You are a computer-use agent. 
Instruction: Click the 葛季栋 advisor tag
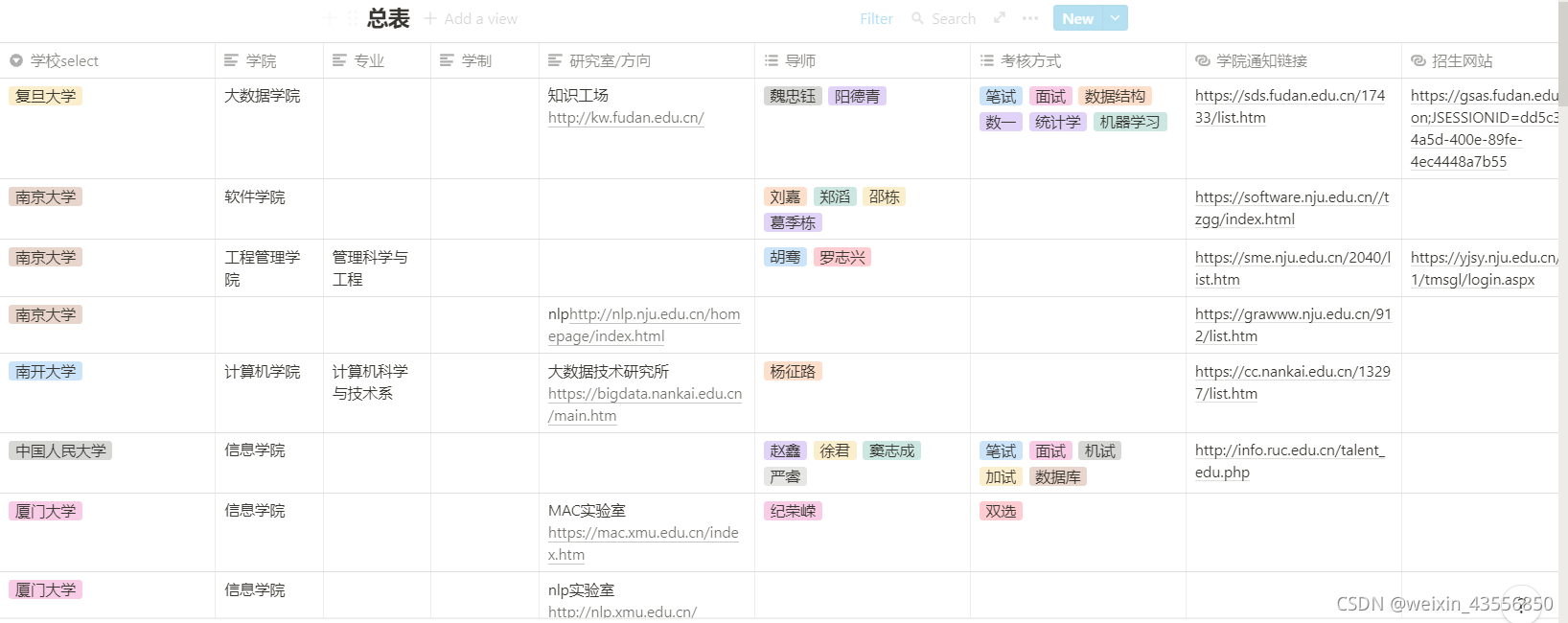click(x=793, y=222)
